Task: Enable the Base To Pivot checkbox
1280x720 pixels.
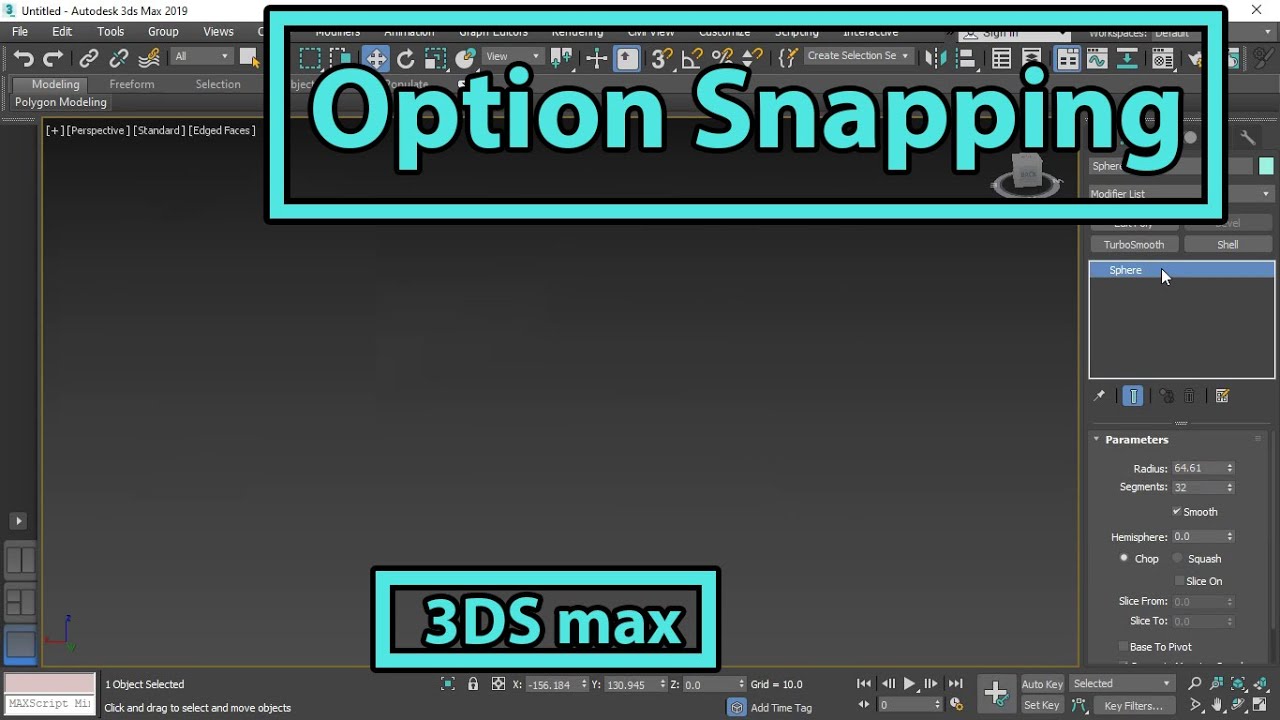Action: click(x=1123, y=647)
